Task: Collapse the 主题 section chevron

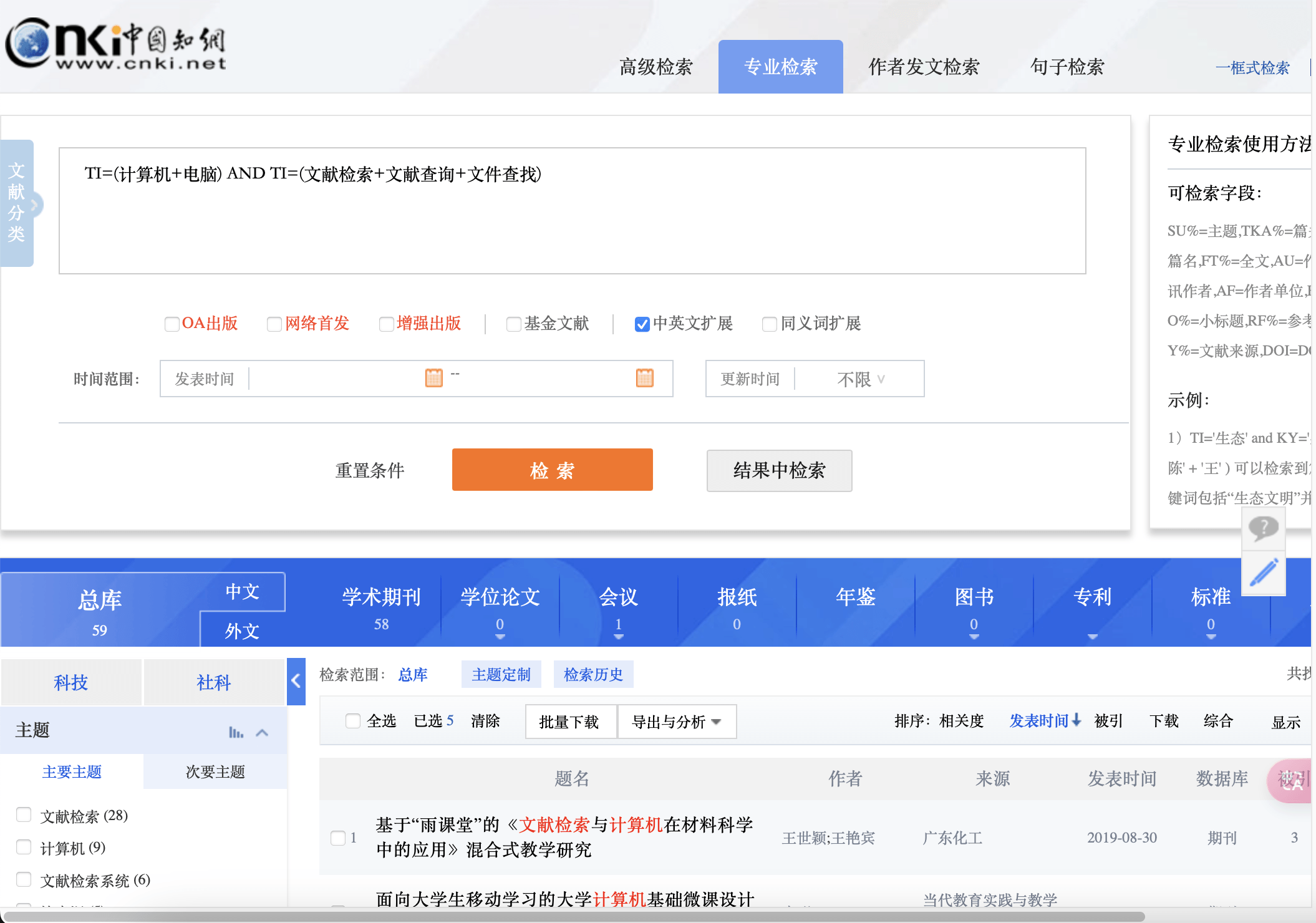Action: [x=262, y=733]
